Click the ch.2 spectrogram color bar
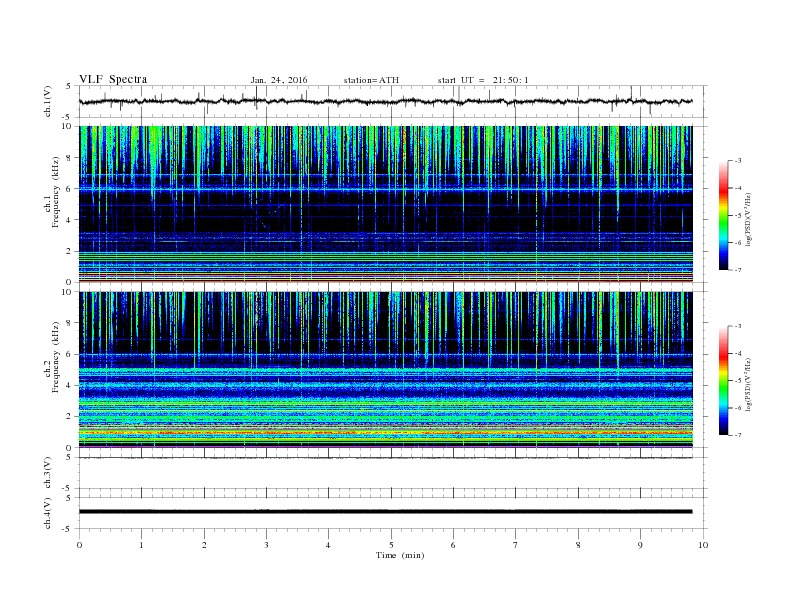Image resolution: width=792 pixels, height=612 pixels. click(723, 380)
